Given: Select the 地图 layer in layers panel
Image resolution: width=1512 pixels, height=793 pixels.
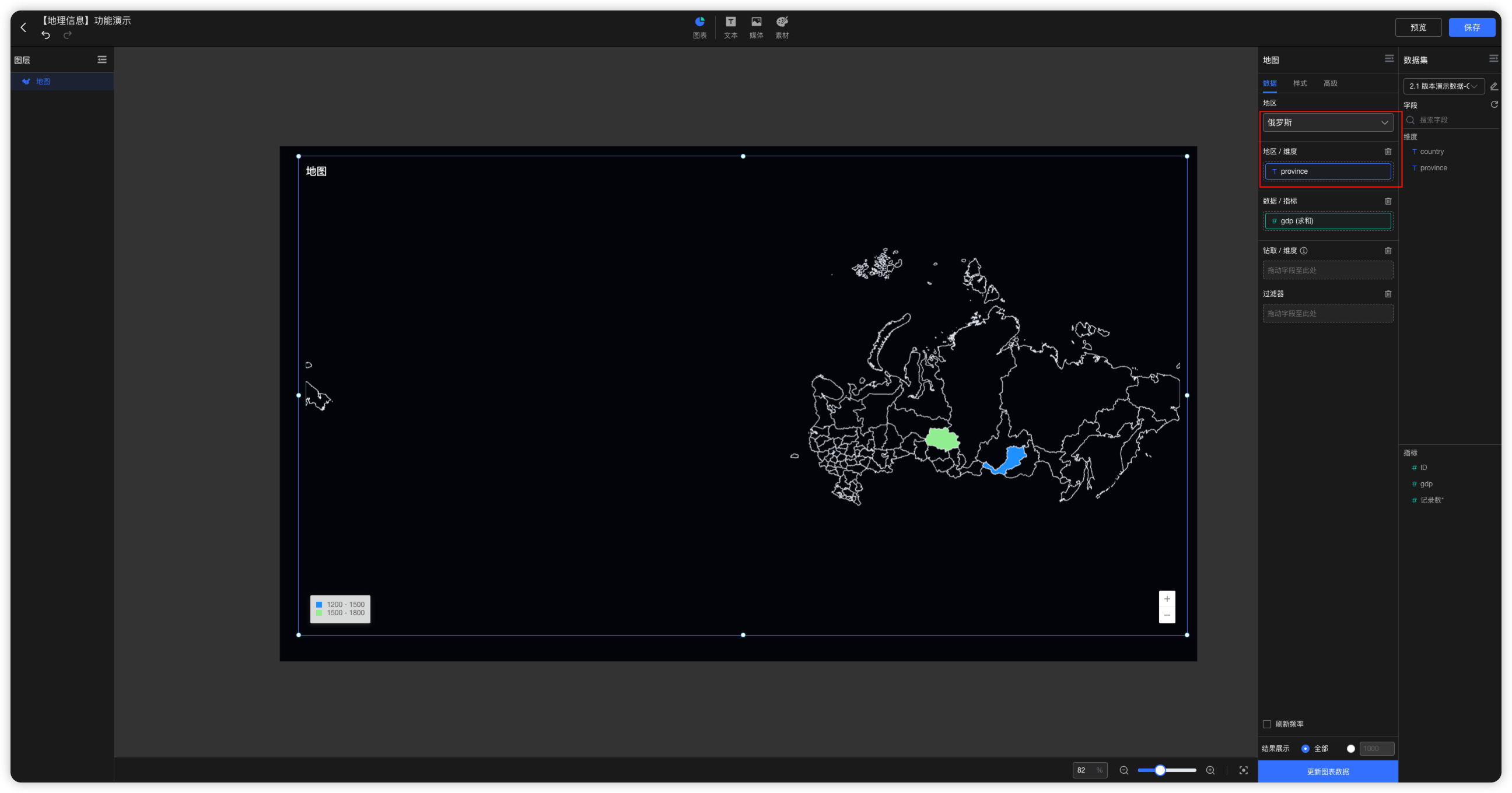Looking at the screenshot, I should [x=43, y=81].
